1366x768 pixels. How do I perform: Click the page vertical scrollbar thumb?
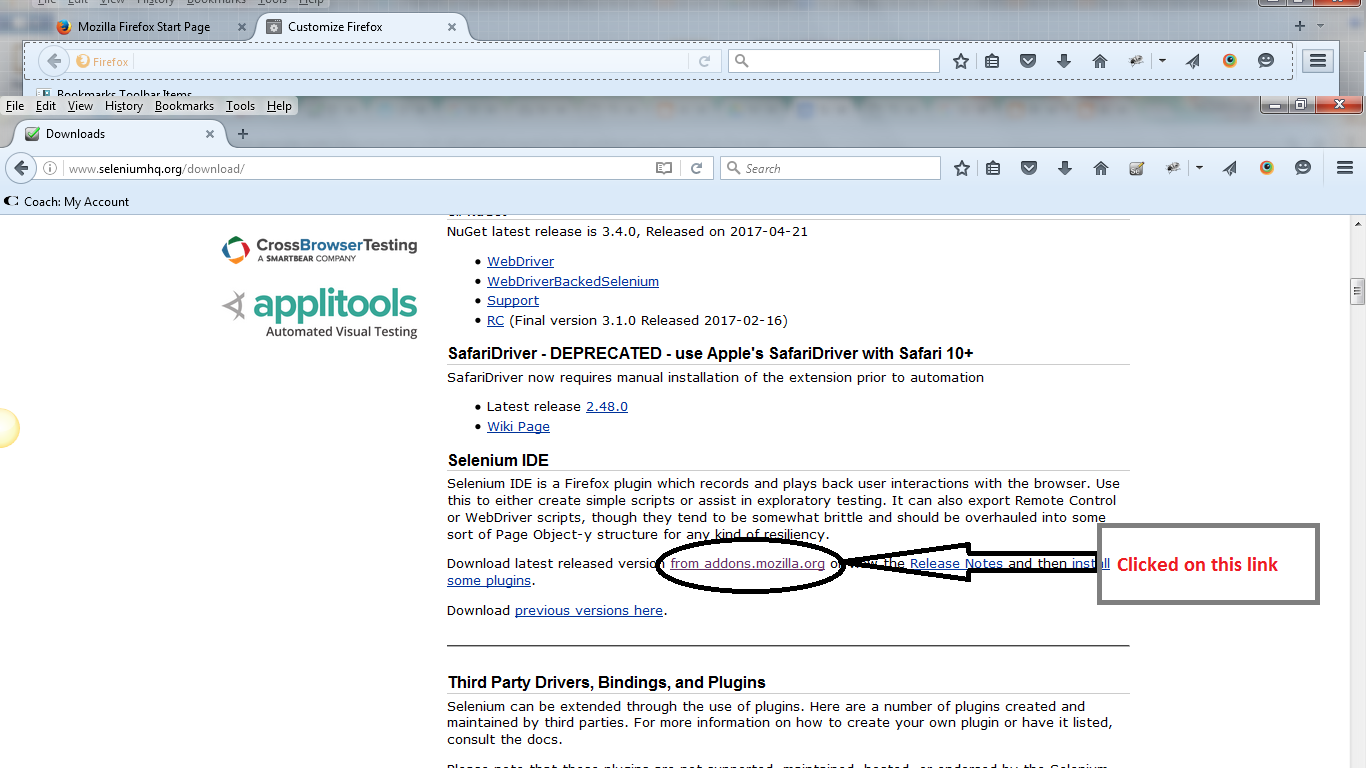(x=1357, y=291)
